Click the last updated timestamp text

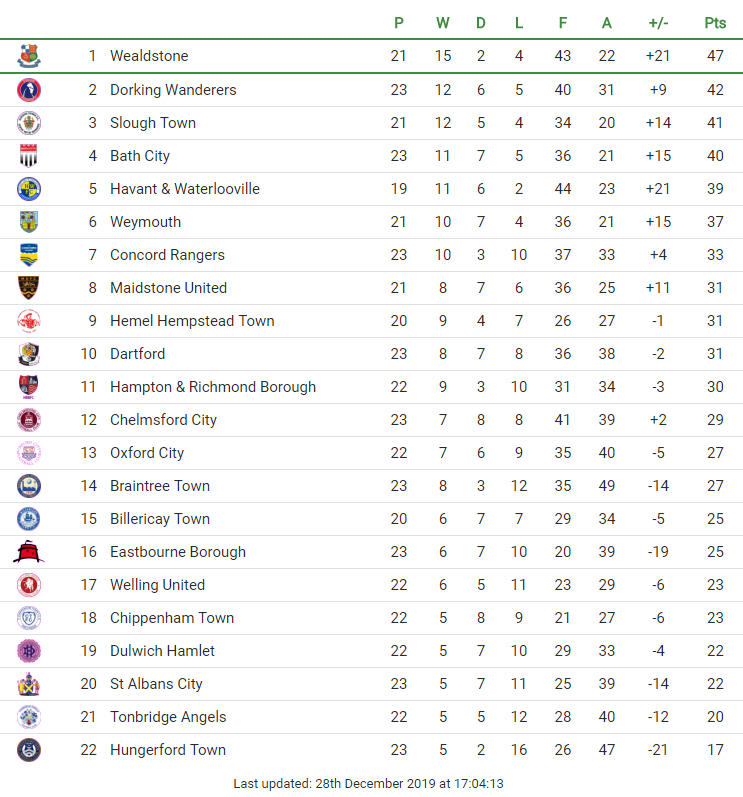pyautogui.click(x=368, y=783)
